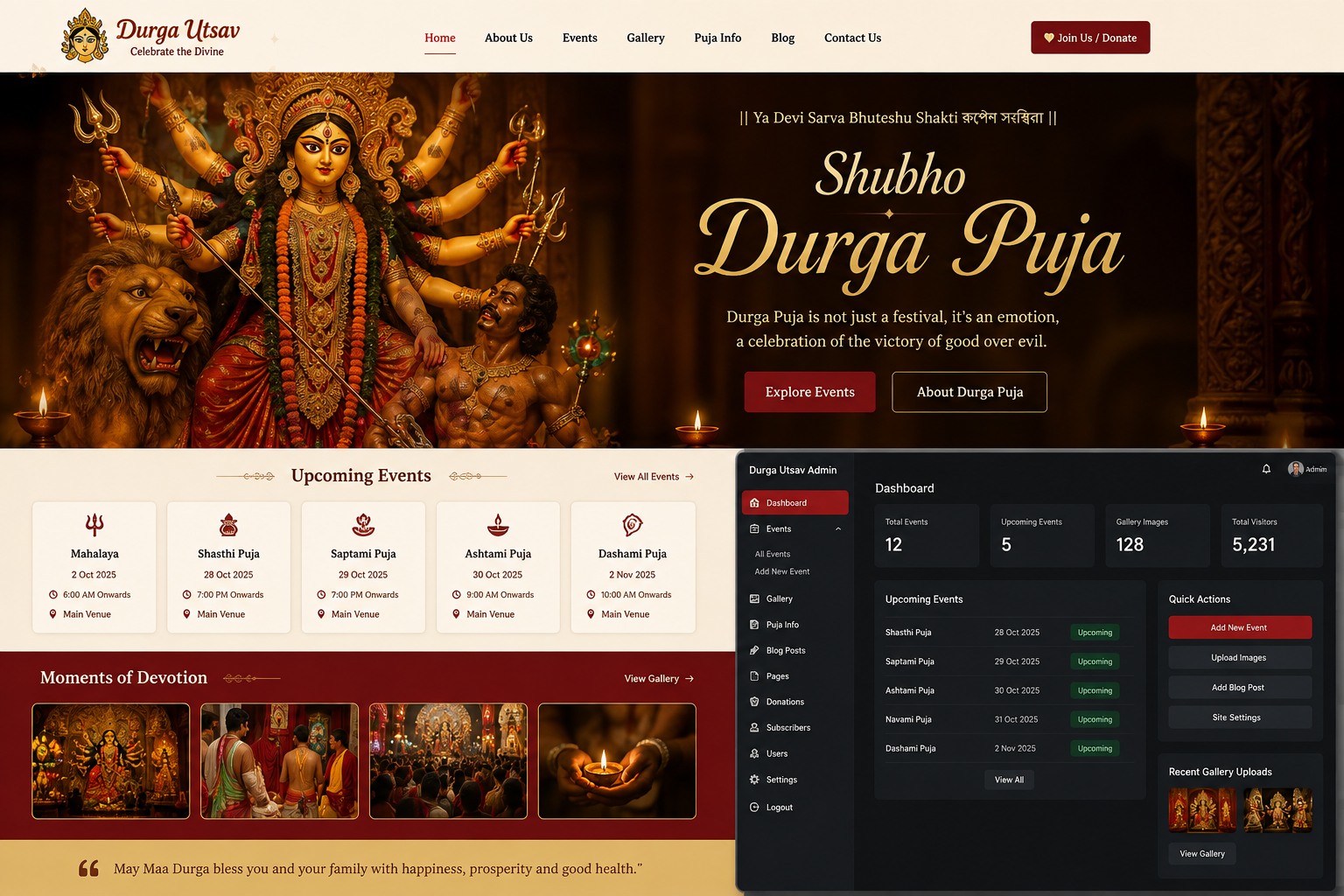This screenshot has width=1344, height=896.
Task: Open the priests ritual gallery photo
Action: pyautogui.click(x=279, y=761)
